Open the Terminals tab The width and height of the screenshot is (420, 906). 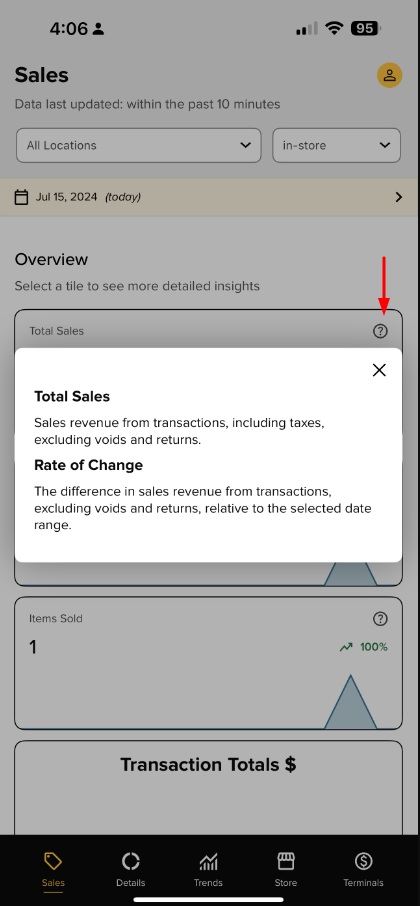coord(363,870)
